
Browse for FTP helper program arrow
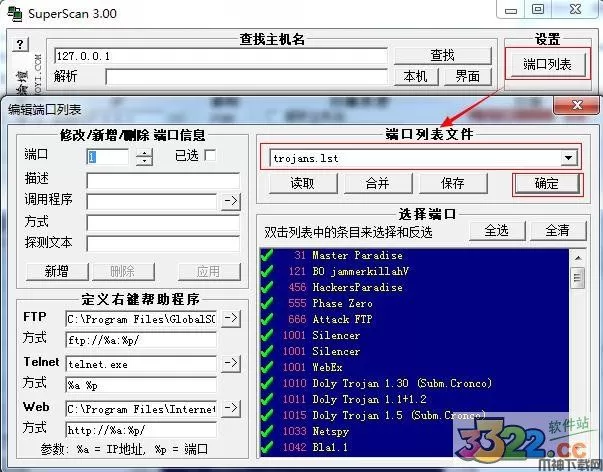[x=231, y=318]
